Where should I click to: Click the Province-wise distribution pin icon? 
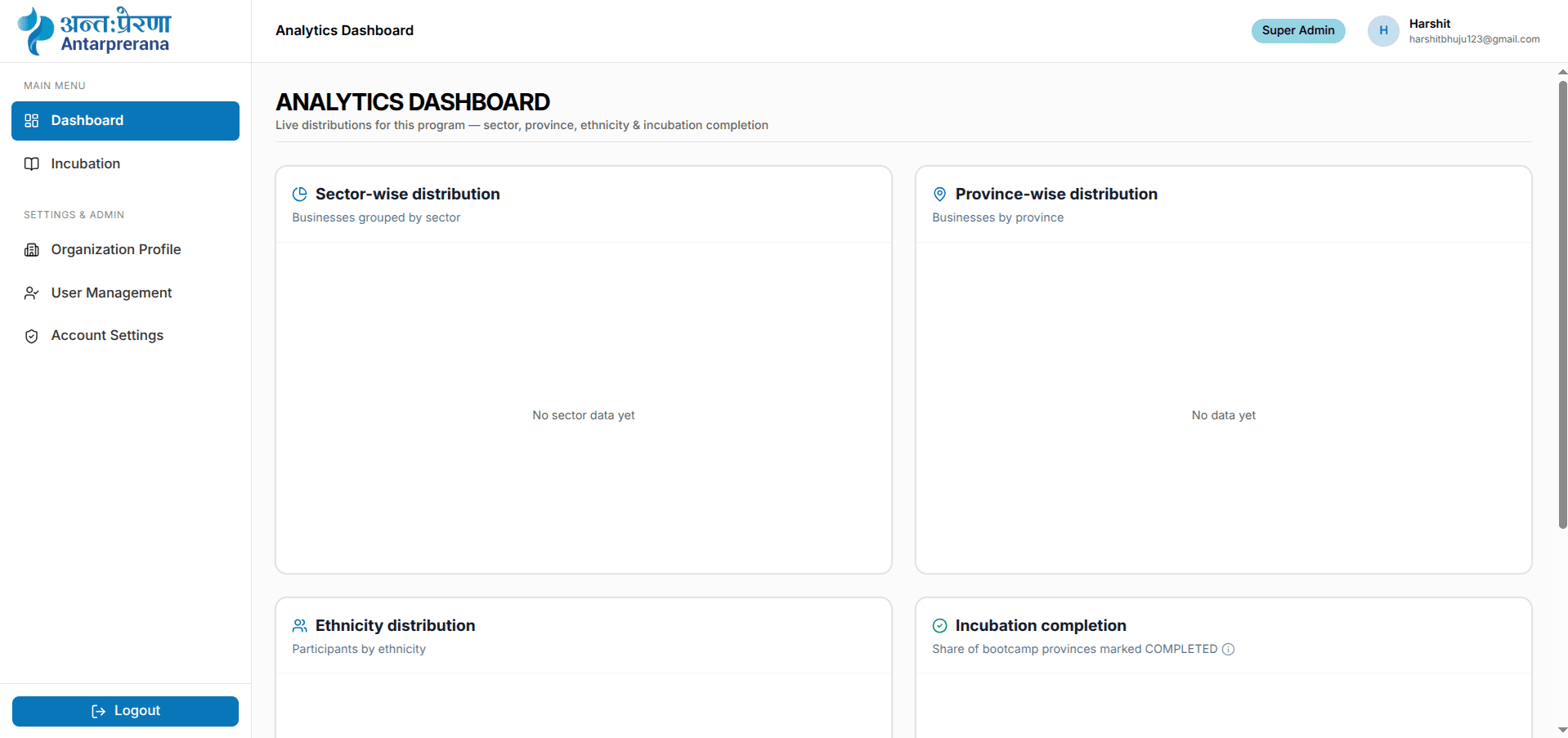[x=940, y=194]
